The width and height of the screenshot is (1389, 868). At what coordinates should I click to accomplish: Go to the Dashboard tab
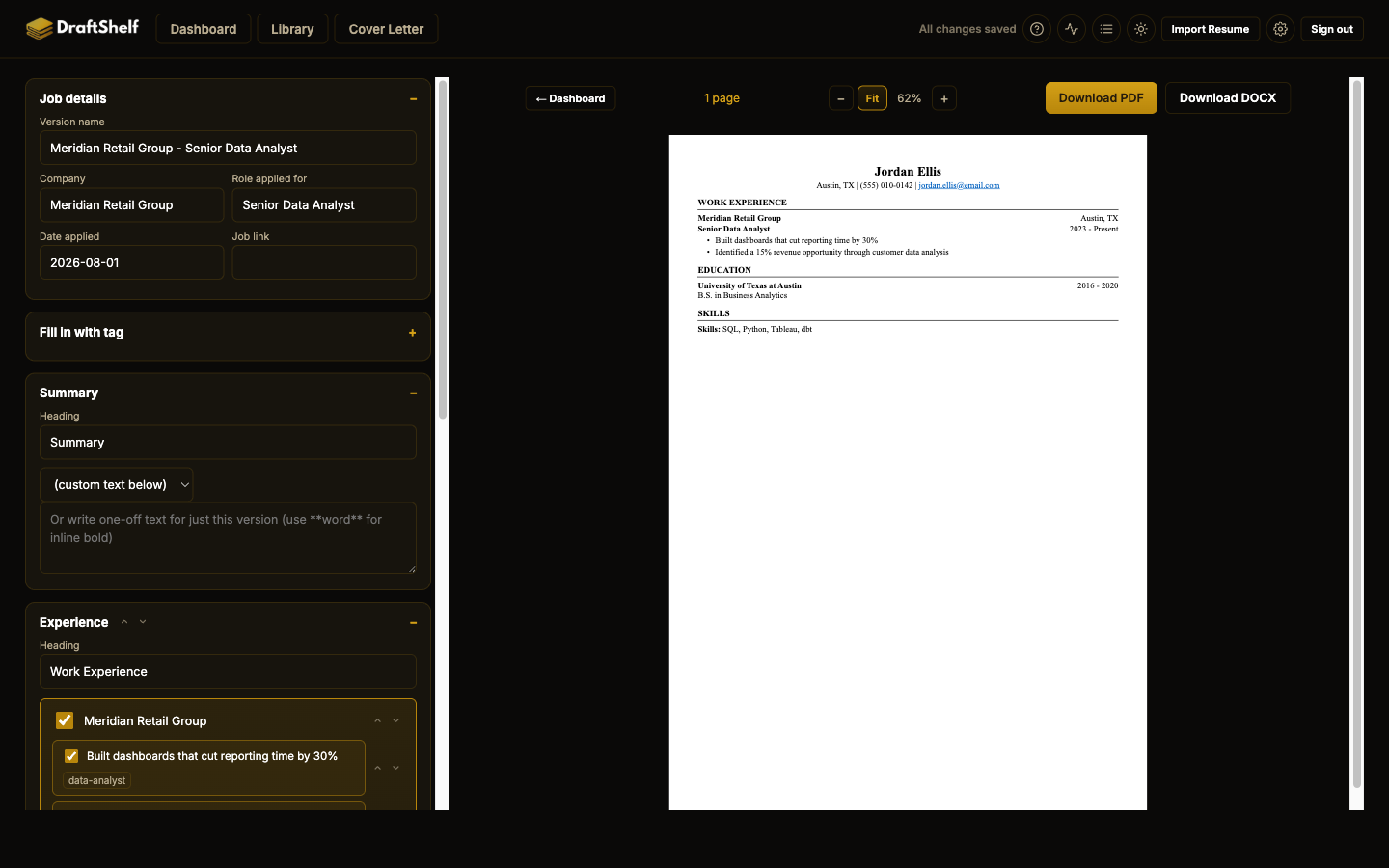pyautogui.click(x=204, y=29)
